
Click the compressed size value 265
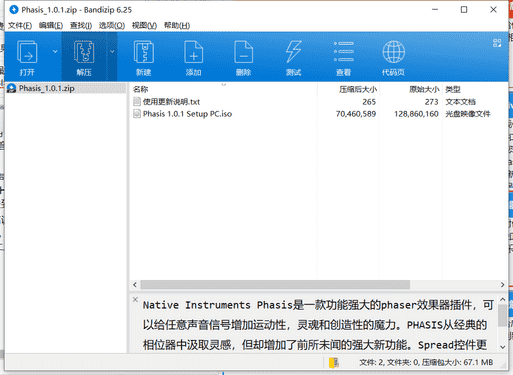pos(369,102)
